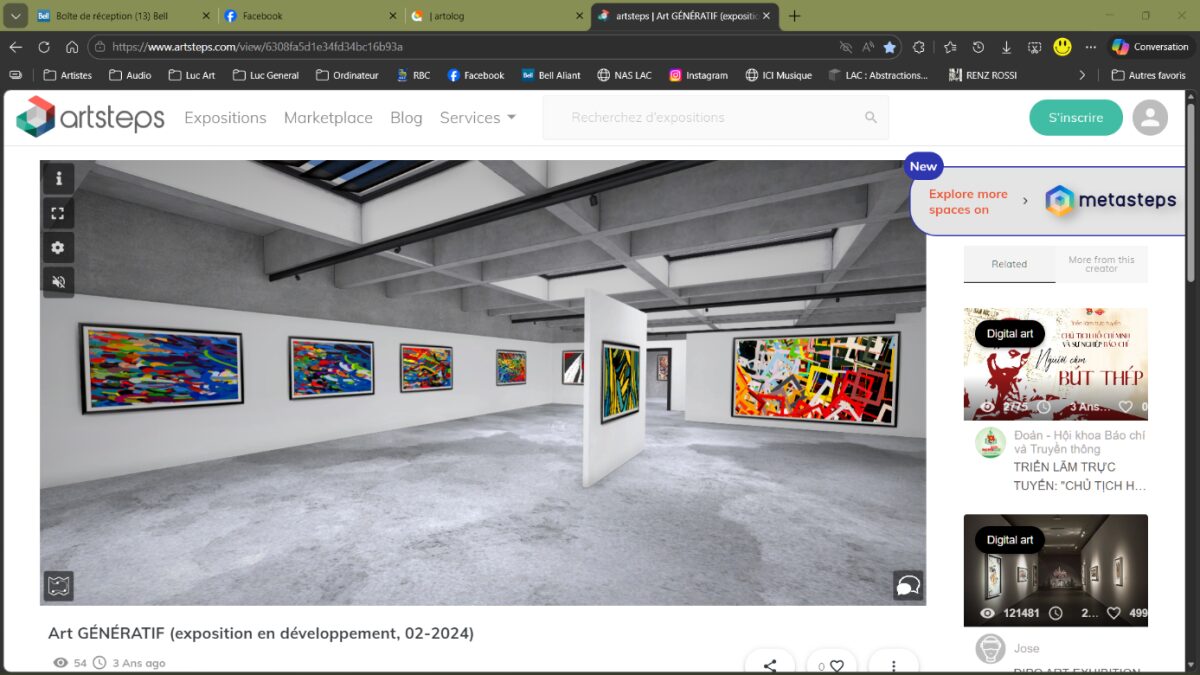Open the three-dot options menu below the exhibition

click(893, 662)
